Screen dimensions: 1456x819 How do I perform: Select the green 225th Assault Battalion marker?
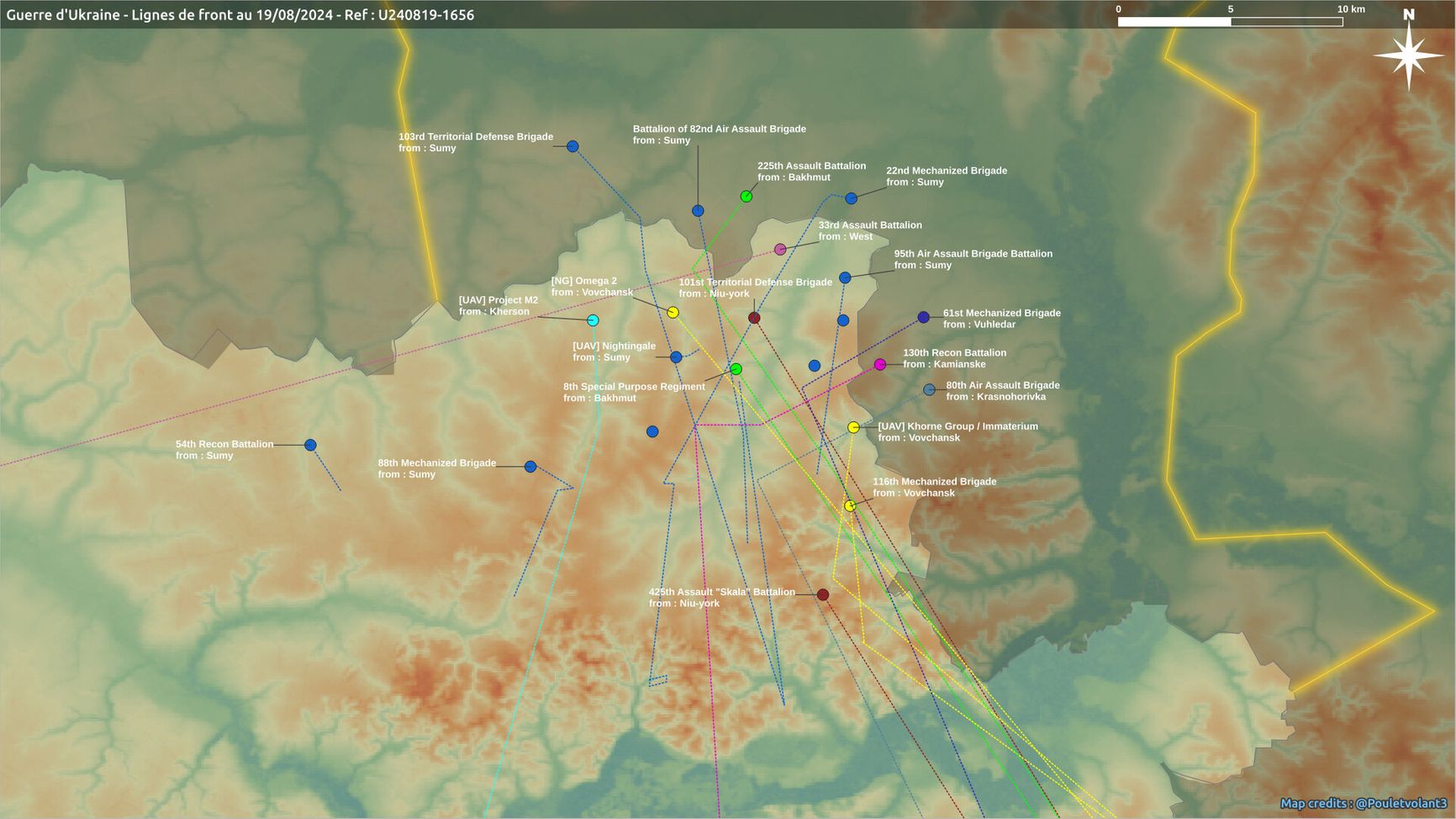pos(746,197)
